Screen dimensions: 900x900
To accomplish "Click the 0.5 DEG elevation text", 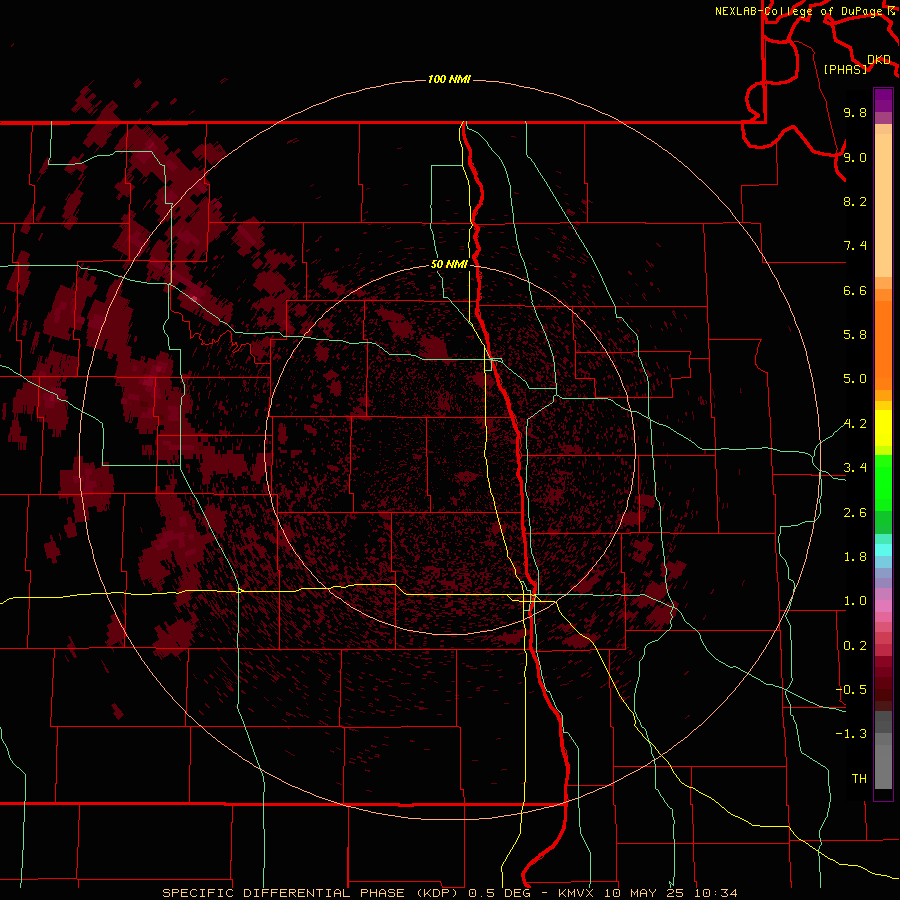I will pos(498,893).
